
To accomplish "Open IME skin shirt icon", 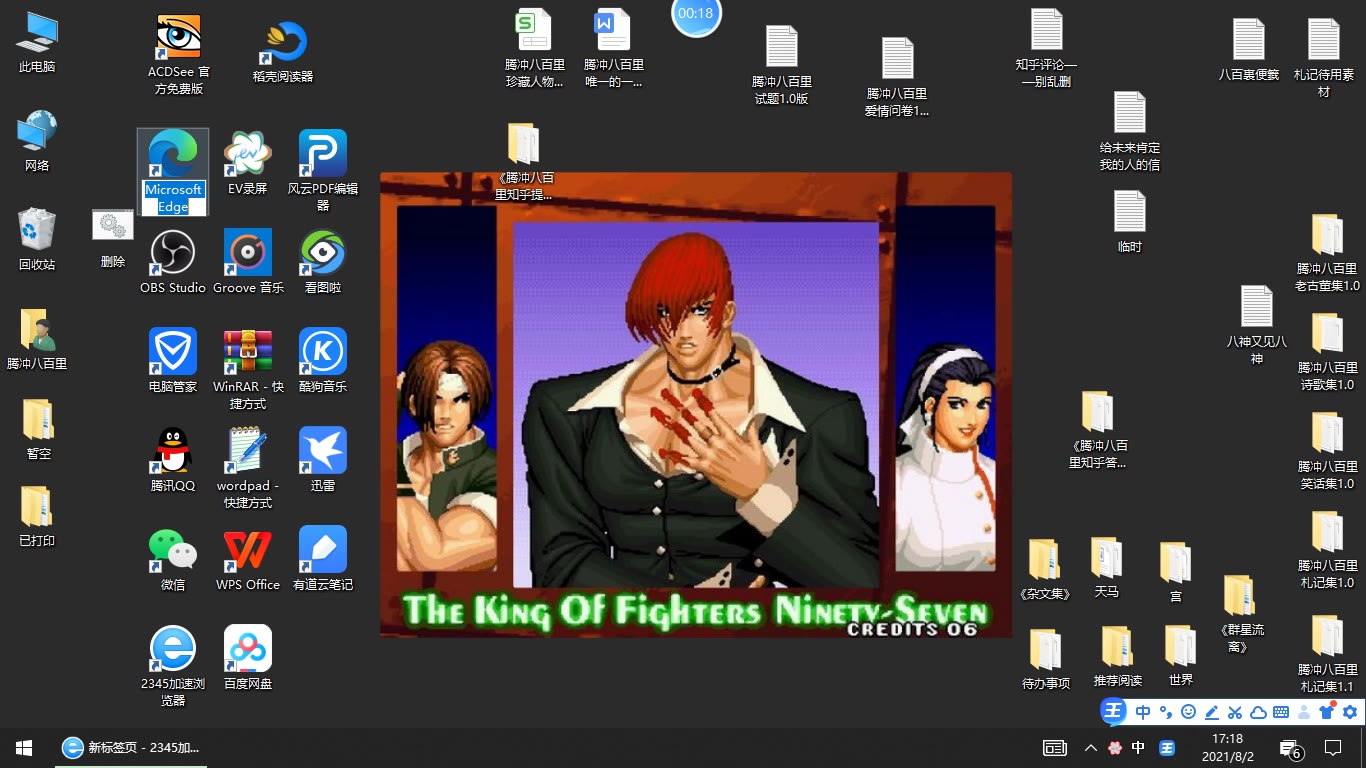I will point(1327,712).
